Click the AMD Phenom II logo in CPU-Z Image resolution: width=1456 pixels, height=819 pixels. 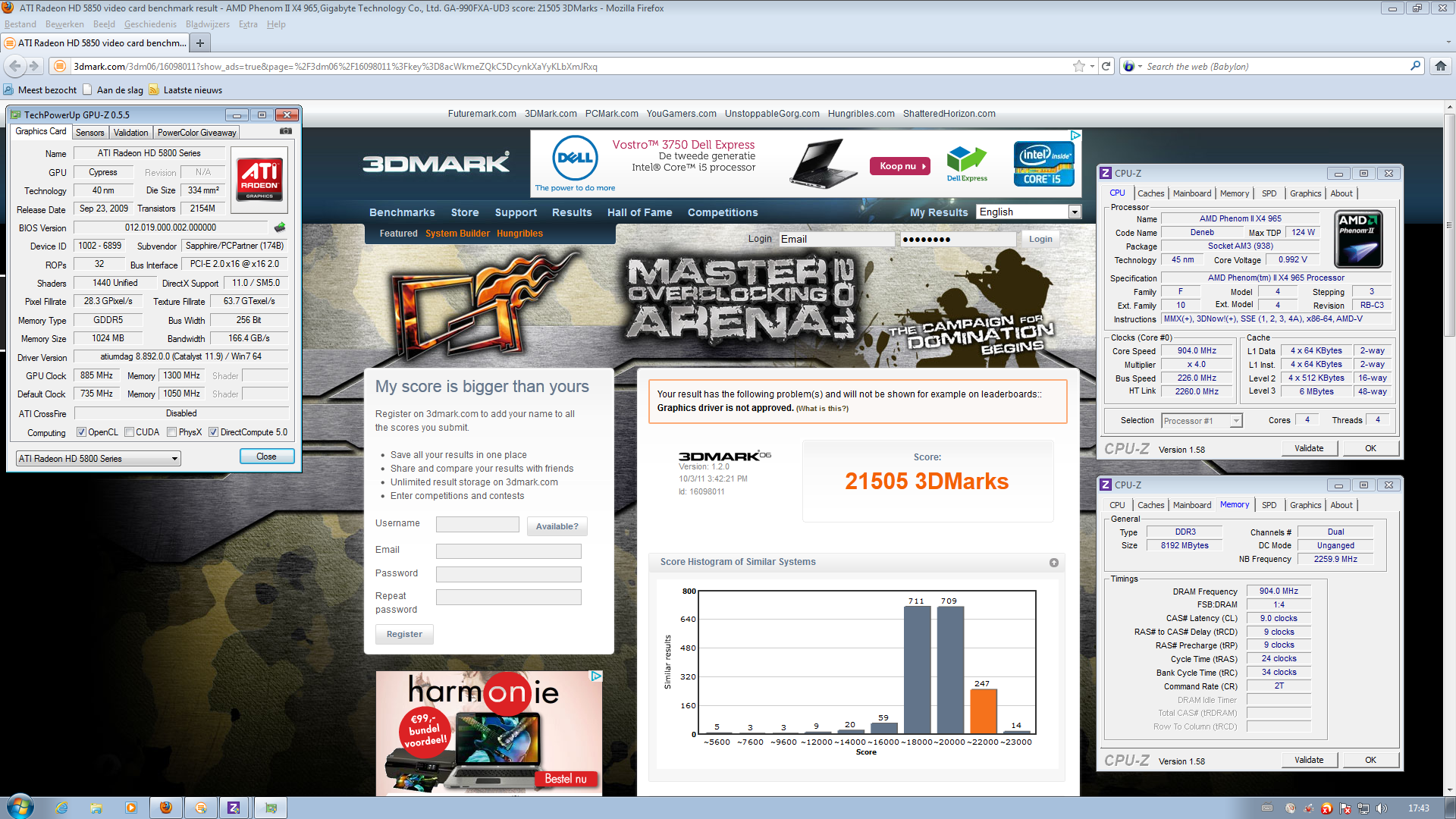[x=1358, y=239]
